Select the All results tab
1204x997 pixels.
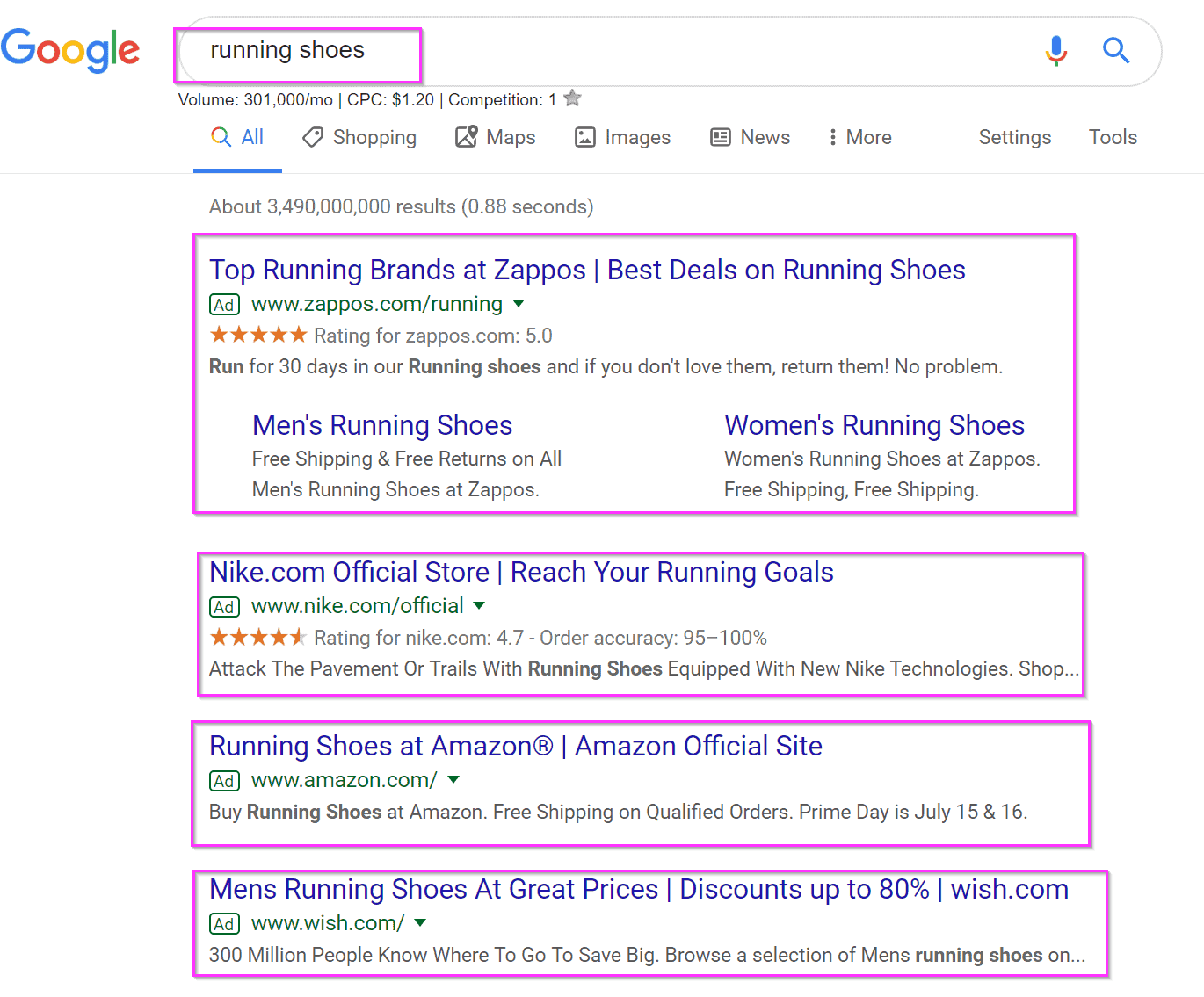(237, 137)
